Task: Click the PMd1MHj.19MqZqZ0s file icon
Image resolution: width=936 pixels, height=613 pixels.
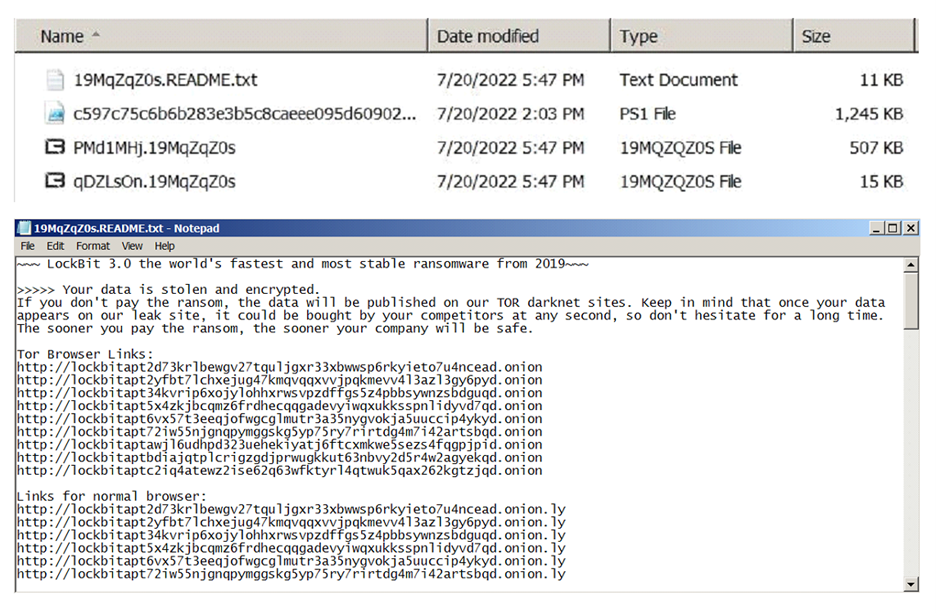Action: 55,148
